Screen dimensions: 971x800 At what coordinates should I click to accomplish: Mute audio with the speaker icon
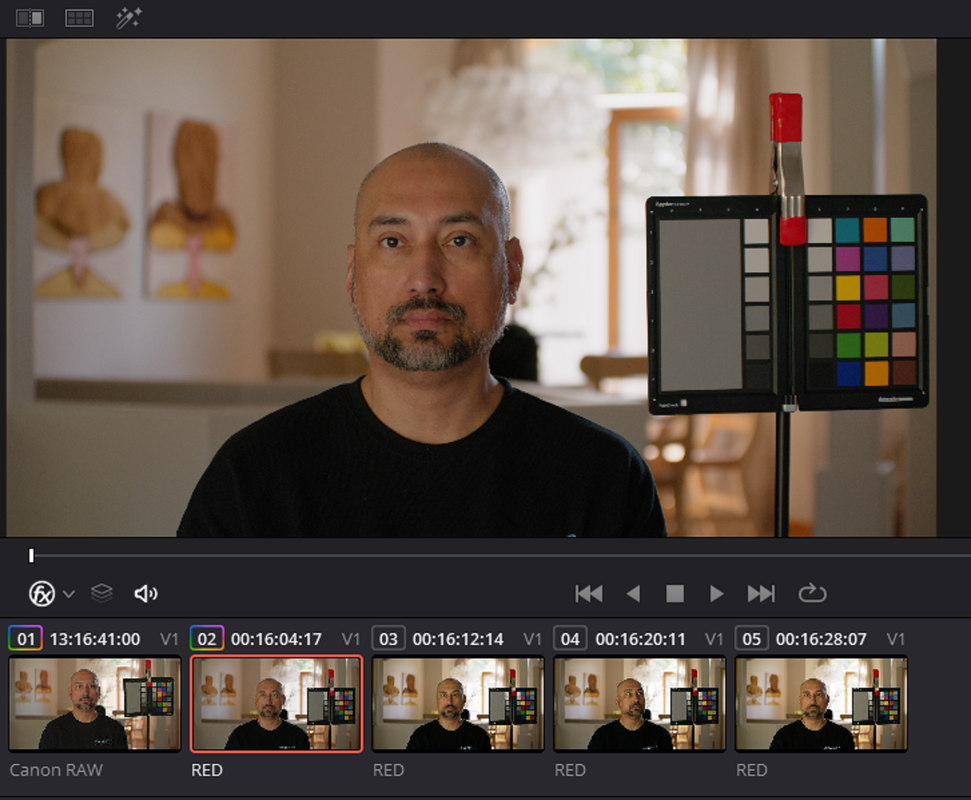click(x=146, y=594)
